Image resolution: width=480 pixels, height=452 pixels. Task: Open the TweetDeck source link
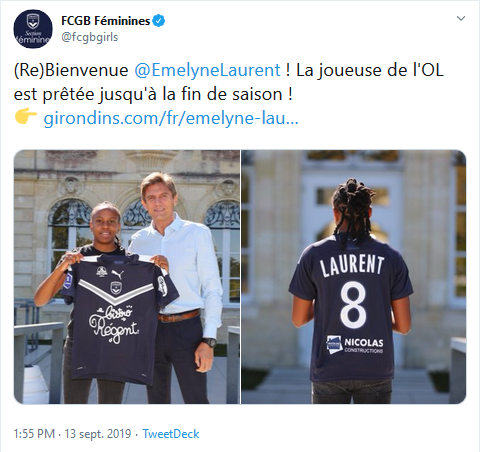coord(171,434)
